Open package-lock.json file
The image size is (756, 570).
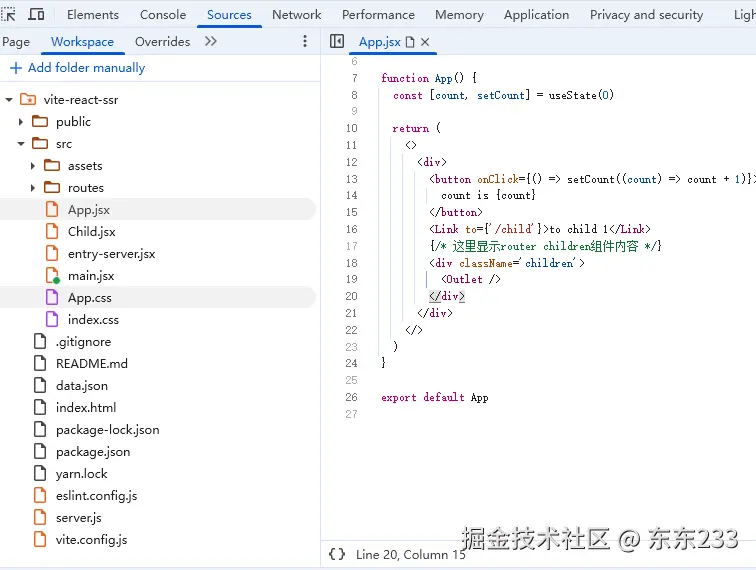point(107,430)
